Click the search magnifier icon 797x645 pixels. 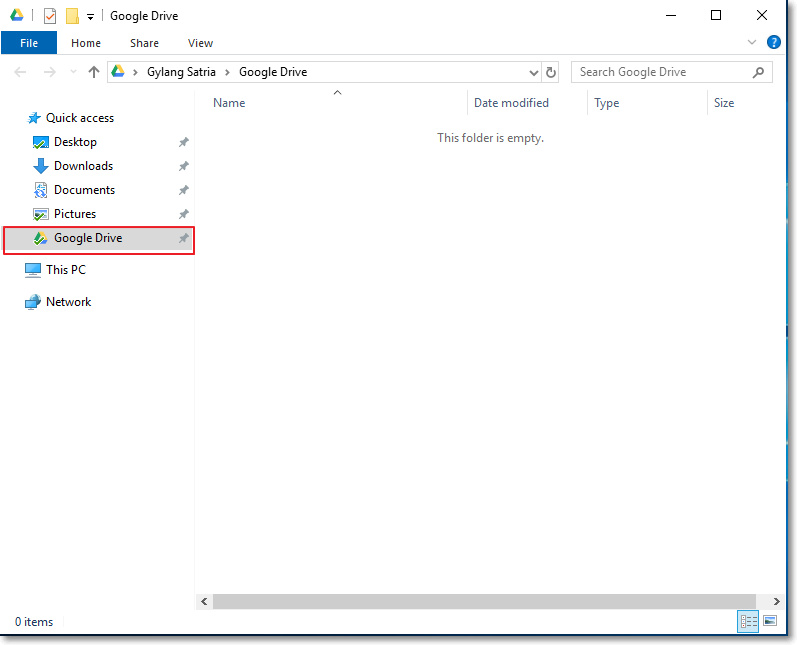tap(758, 72)
